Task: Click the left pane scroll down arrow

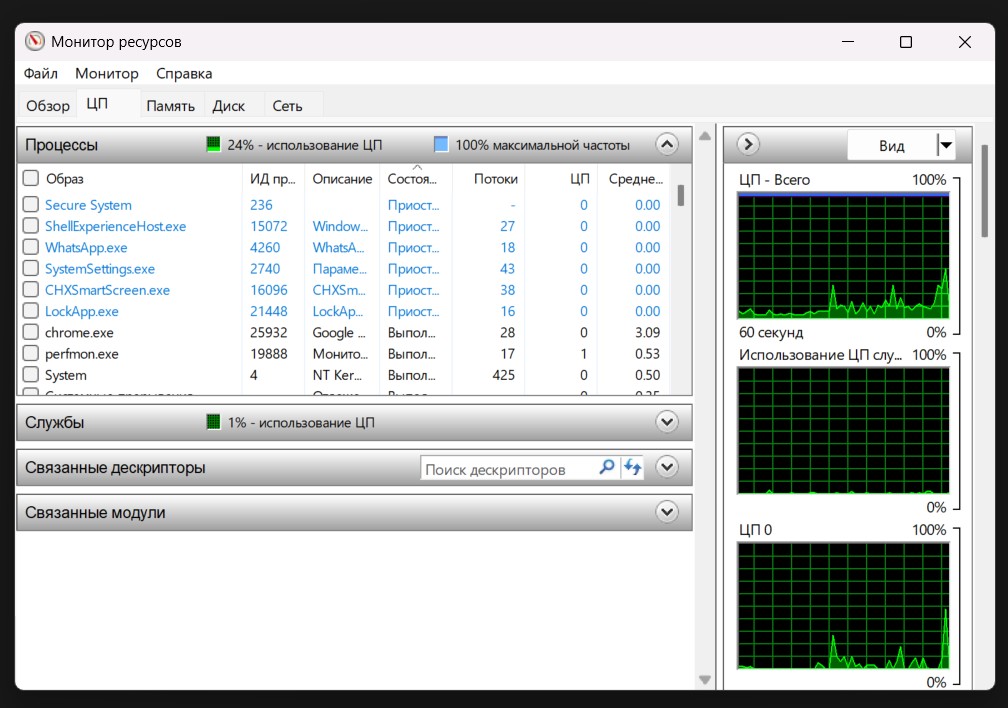Action: (705, 680)
